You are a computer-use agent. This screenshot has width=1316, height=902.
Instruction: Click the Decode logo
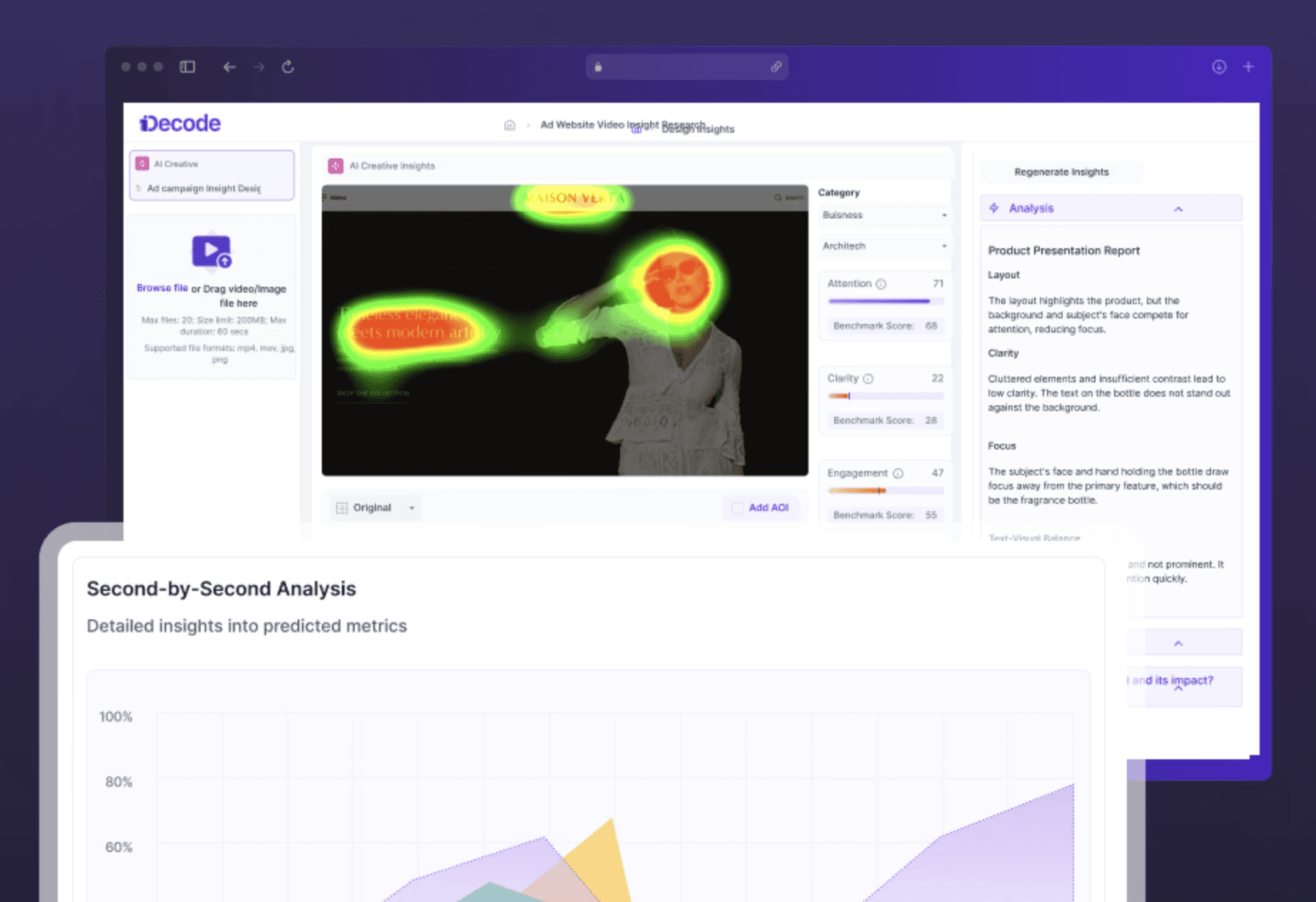[180, 123]
